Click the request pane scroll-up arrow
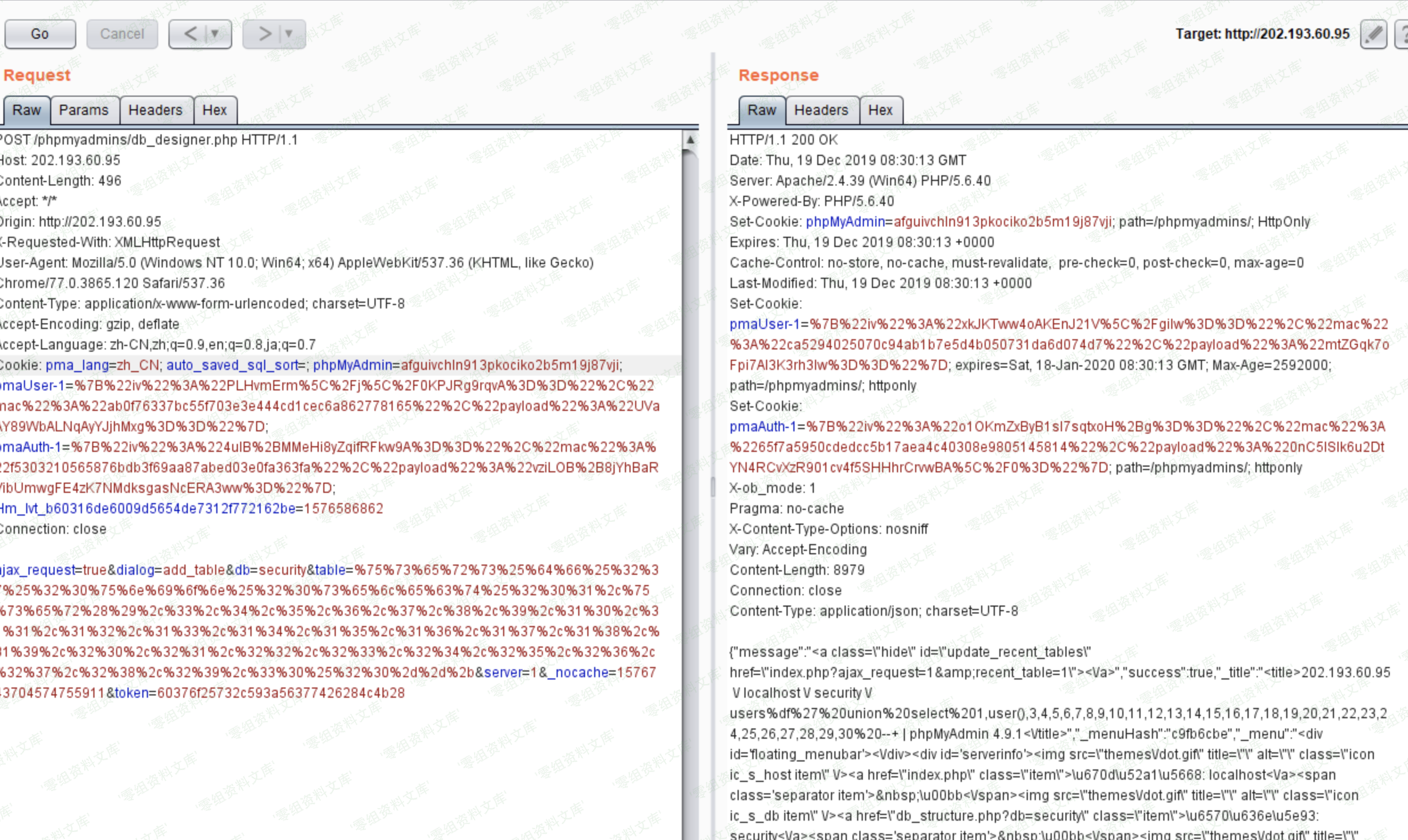Image resolution: width=1408 pixels, height=840 pixels. tap(690, 139)
